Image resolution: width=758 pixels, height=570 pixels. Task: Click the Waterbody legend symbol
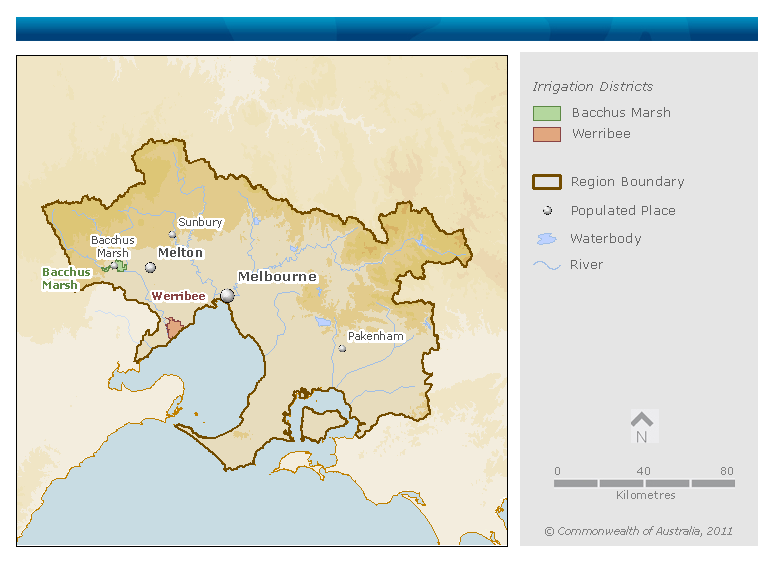[x=547, y=238]
